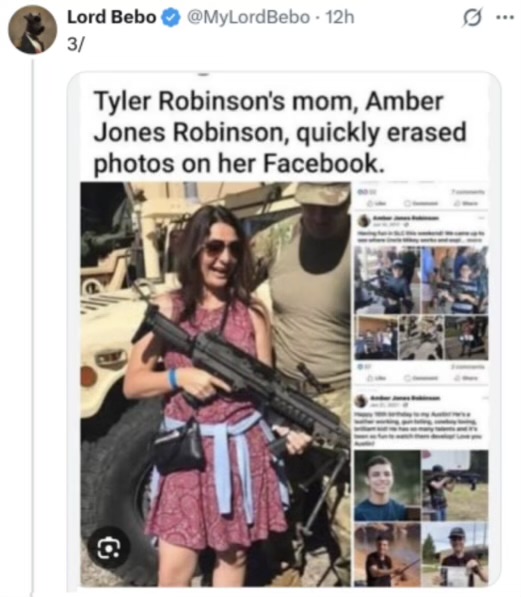Screen dimensions: 521x597
Task: Click the second Facebook post profile picture
Action: click(x=361, y=401)
